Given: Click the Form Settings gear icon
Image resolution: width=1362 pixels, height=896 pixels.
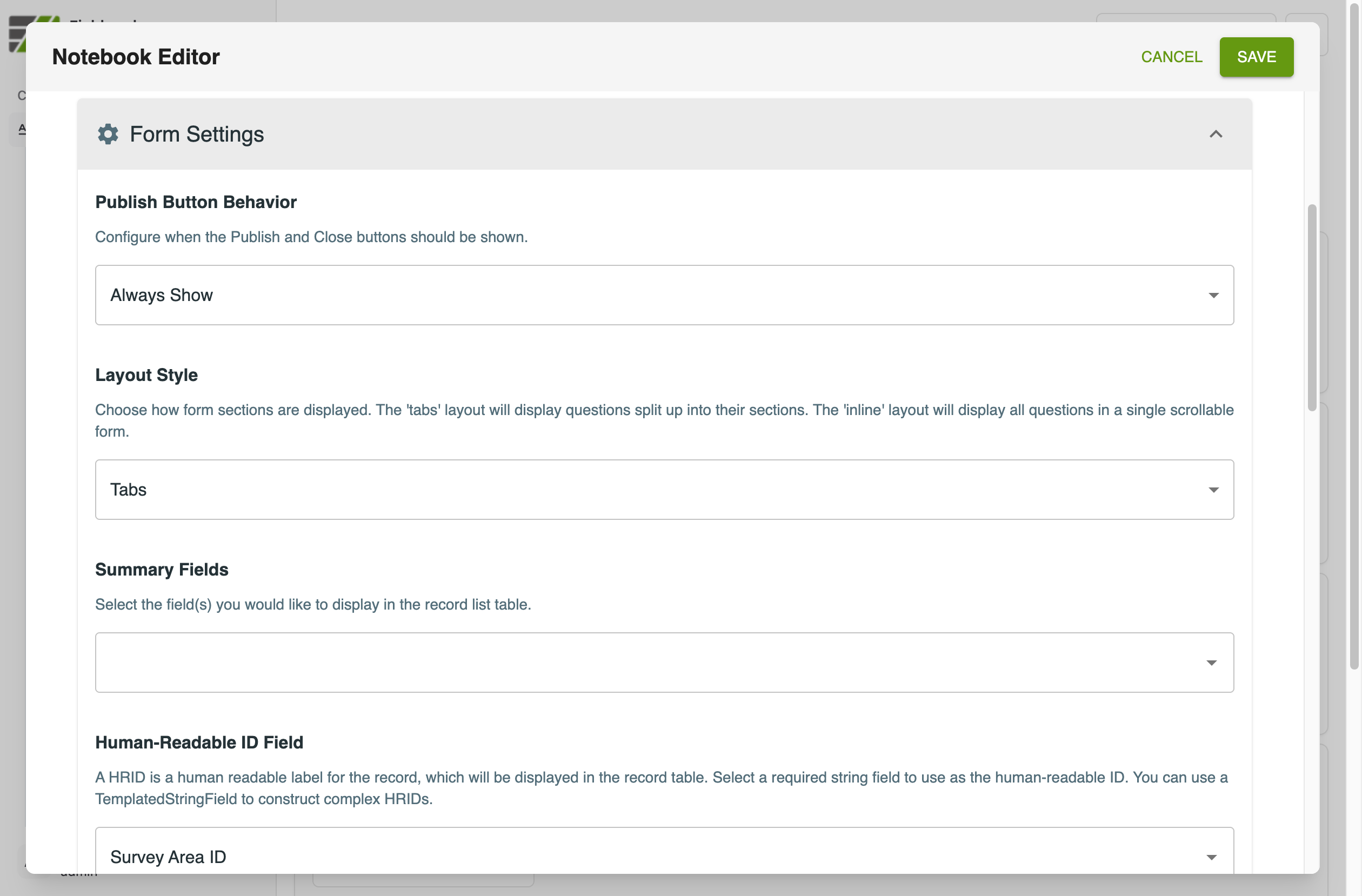Looking at the screenshot, I should pyautogui.click(x=108, y=134).
